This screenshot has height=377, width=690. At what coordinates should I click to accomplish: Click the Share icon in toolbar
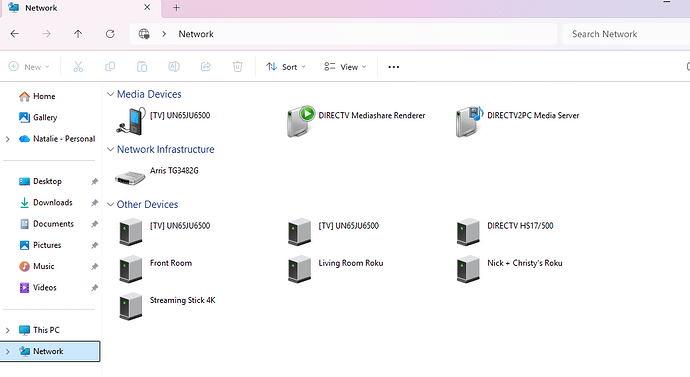[x=206, y=67]
